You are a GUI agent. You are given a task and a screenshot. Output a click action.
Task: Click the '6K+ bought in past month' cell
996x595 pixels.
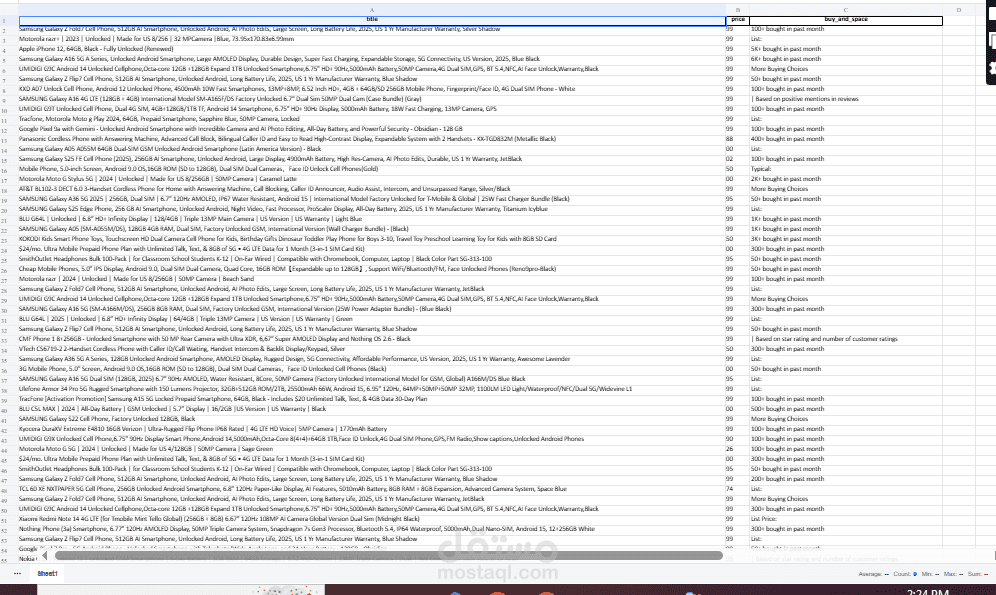click(x=845, y=59)
